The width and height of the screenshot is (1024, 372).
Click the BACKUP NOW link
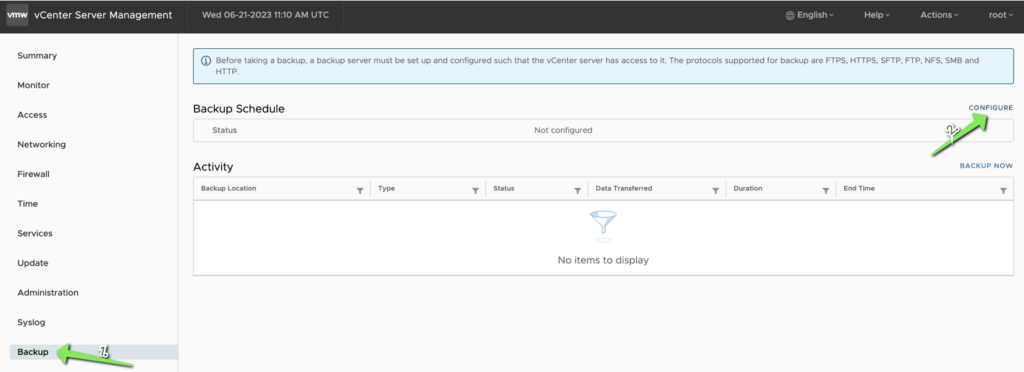pos(986,166)
